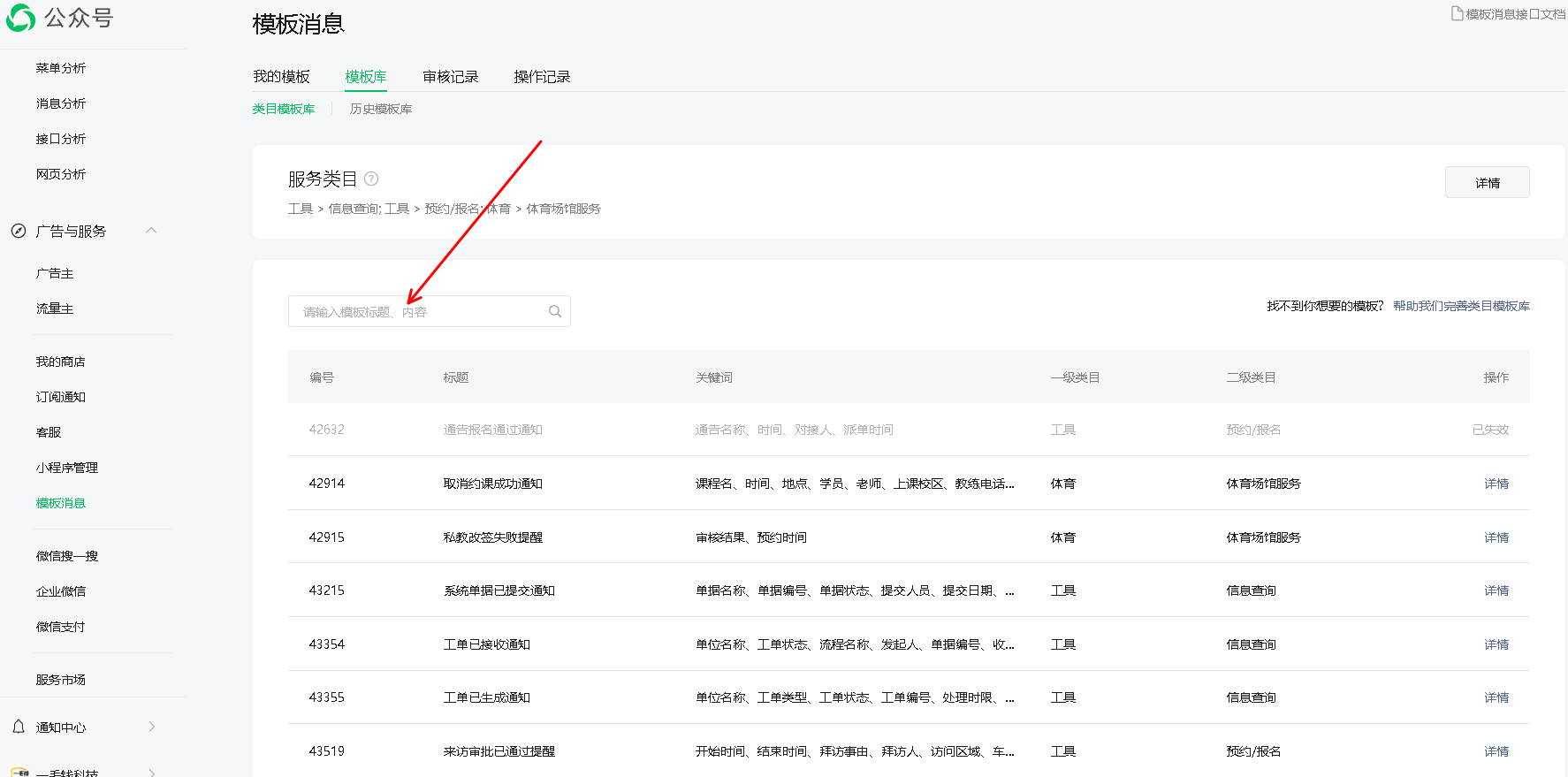Open 详情 for template 43354
This screenshot has width=1568, height=777.
click(x=1496, y=644)
